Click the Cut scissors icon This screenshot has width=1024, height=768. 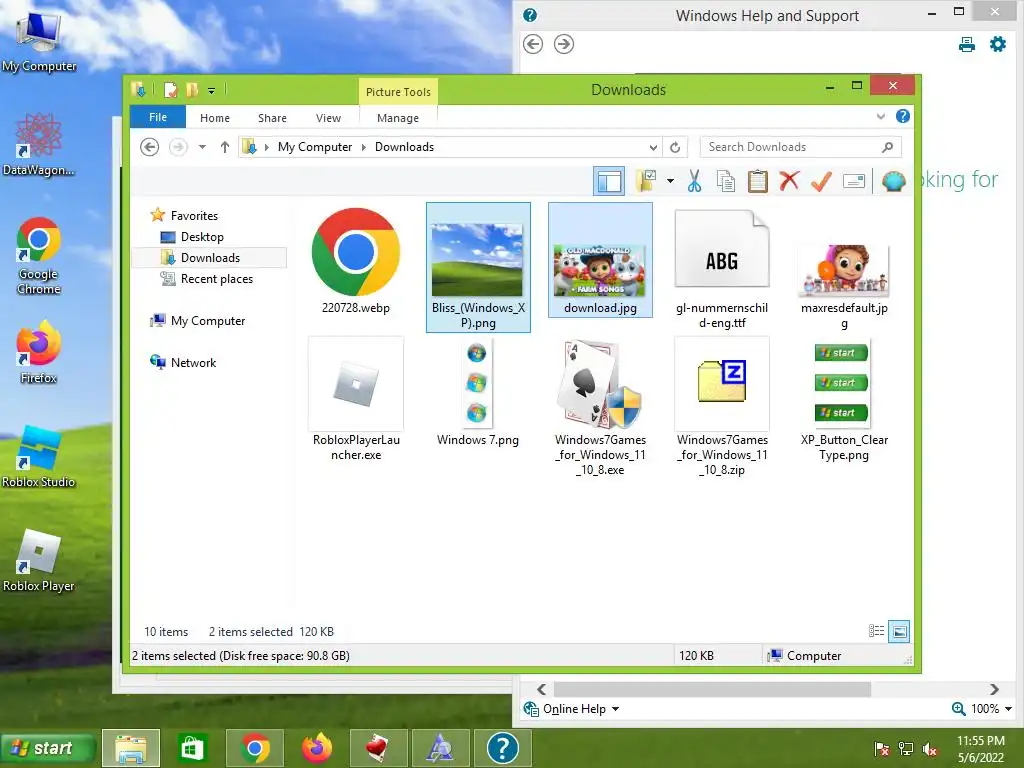point(694,181)
